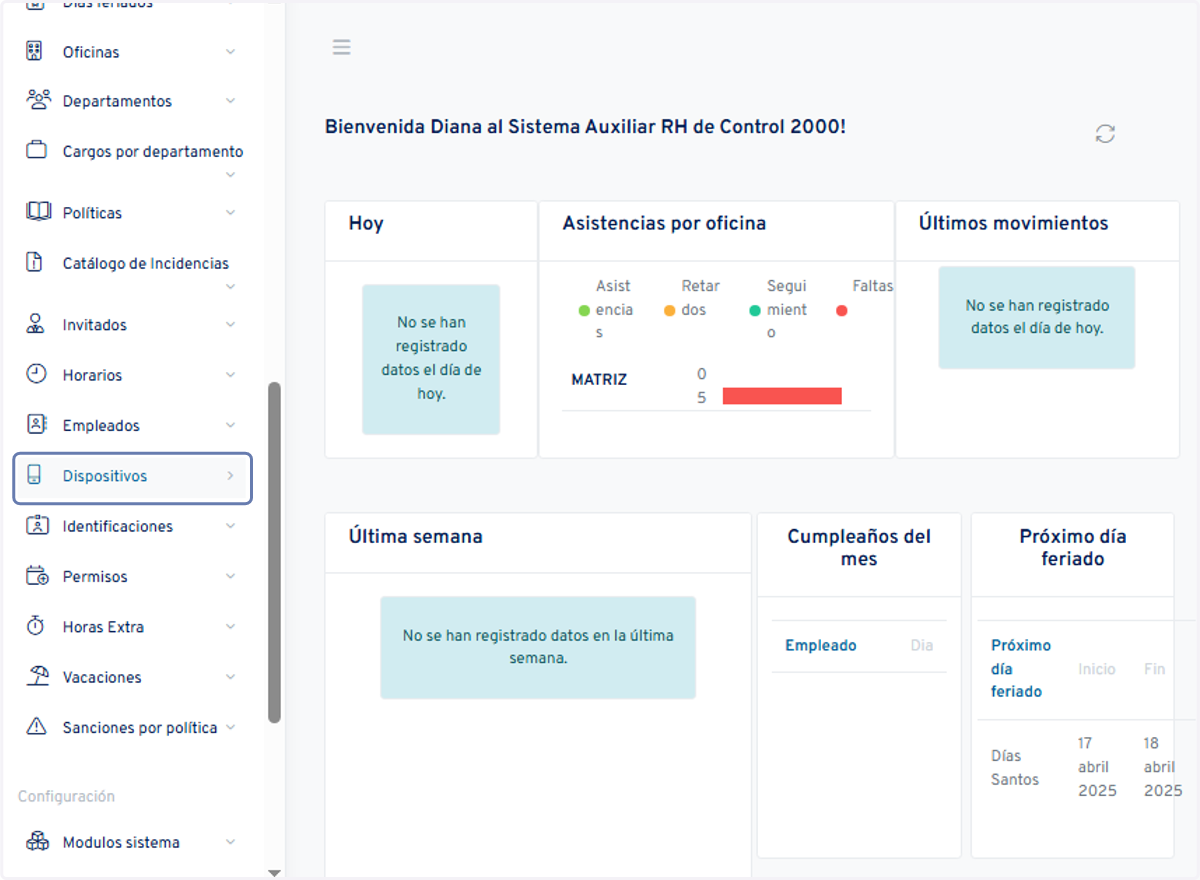This screenshot has height=880, width=1200.
Task: Click the Dia column header
Action: tap(922, 645)
